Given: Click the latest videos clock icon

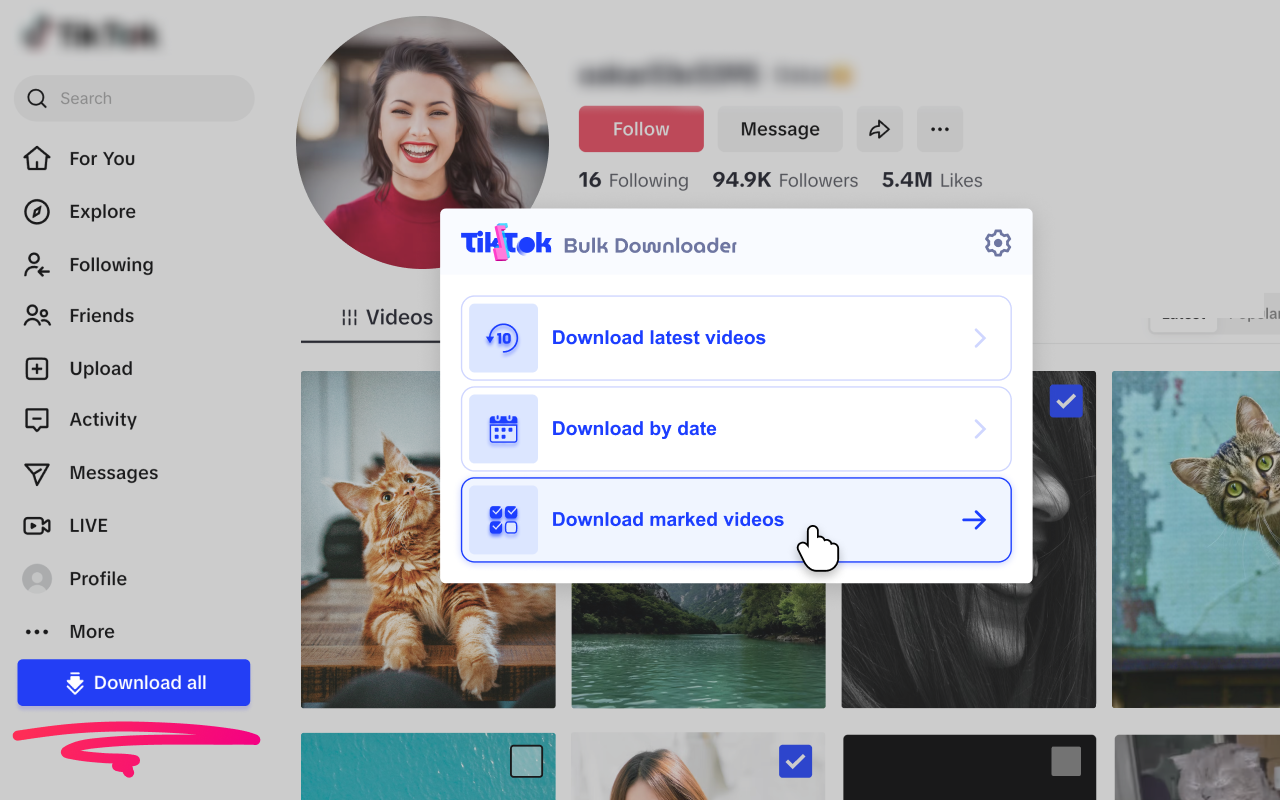Looking at the screenshot, I should [x=503, y=338].
